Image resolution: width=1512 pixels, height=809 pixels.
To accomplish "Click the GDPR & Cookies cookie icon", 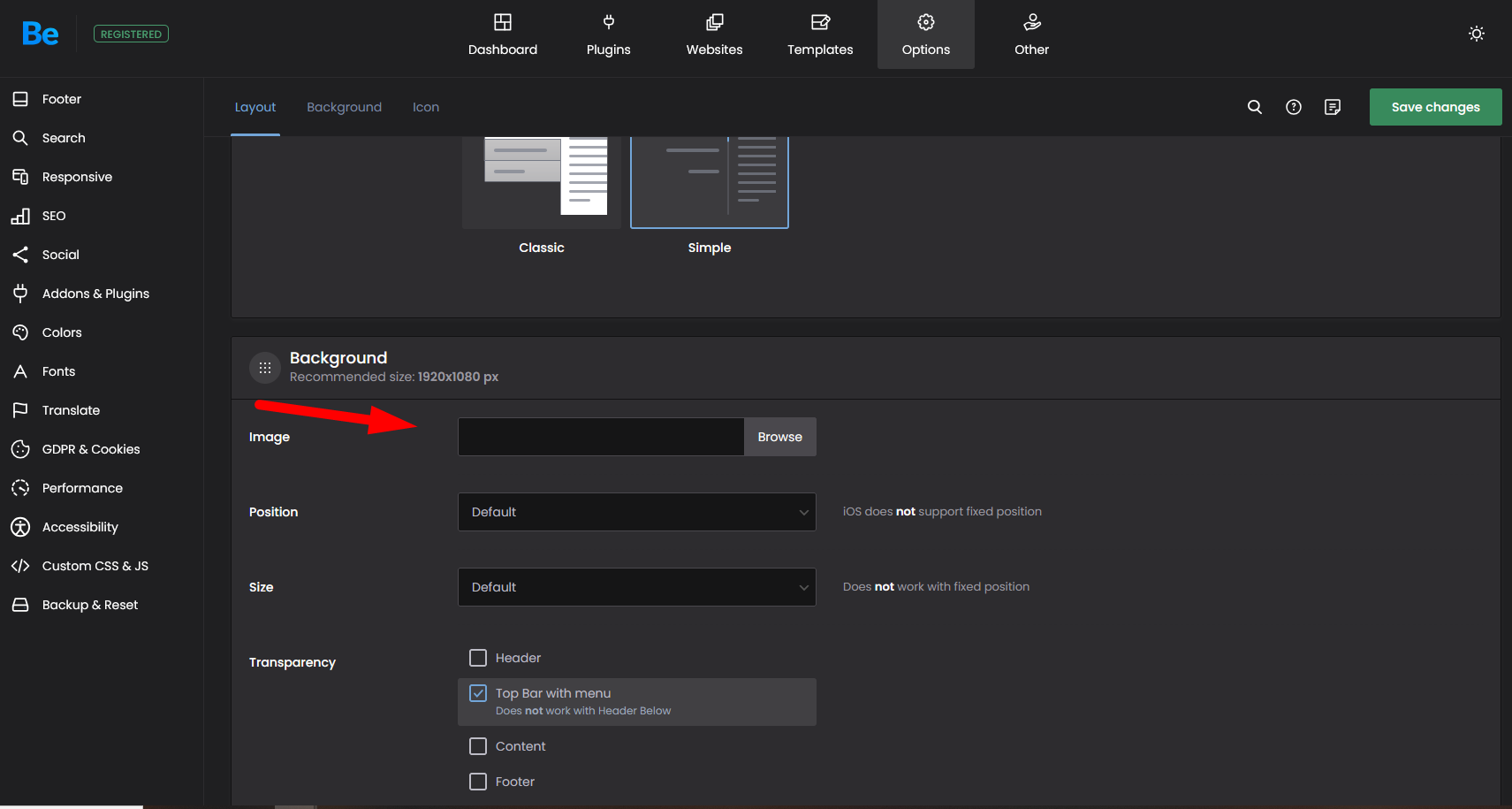I will click(20, 449).
